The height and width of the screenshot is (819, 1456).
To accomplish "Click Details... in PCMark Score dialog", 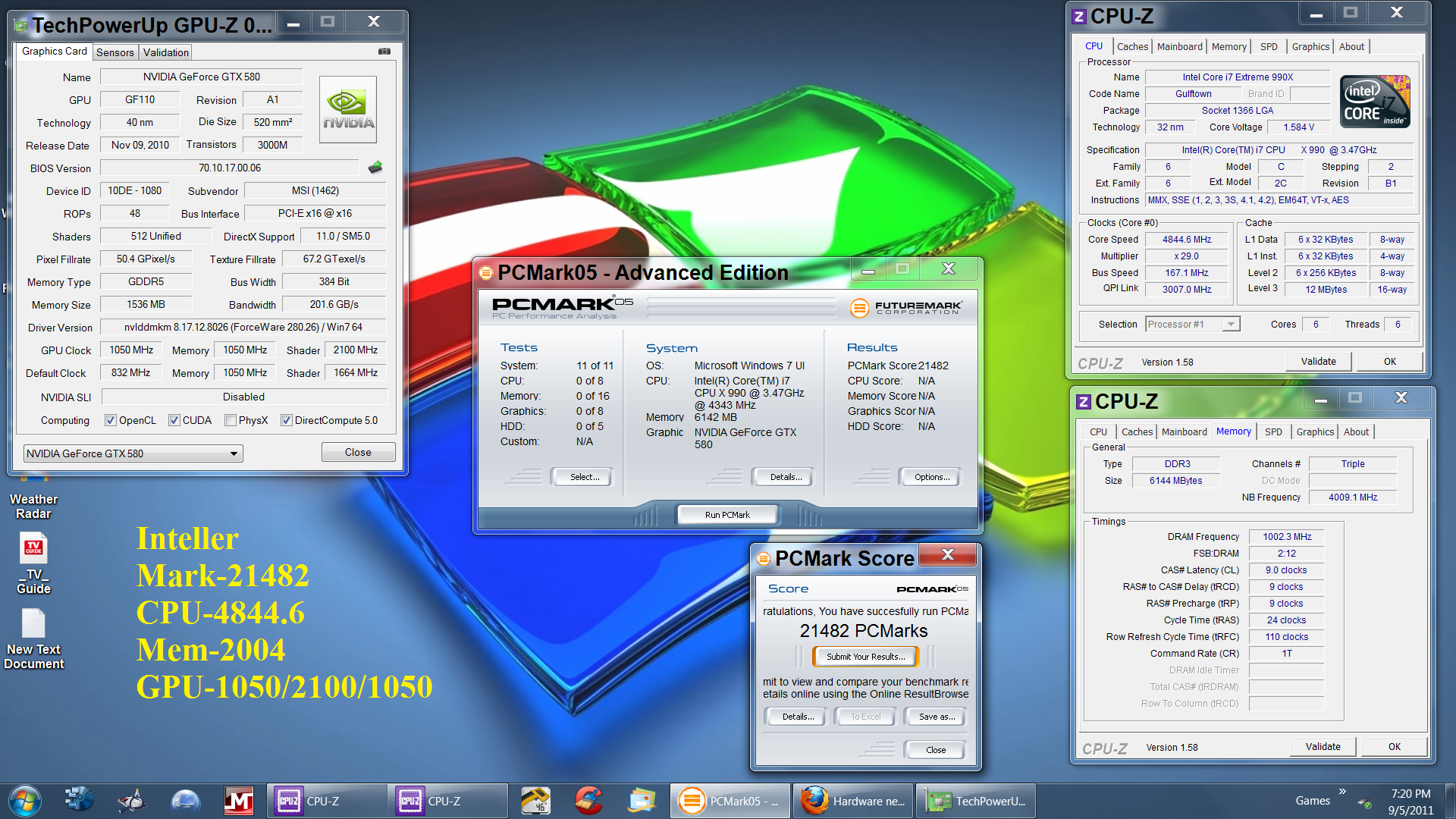I will 798,717.
